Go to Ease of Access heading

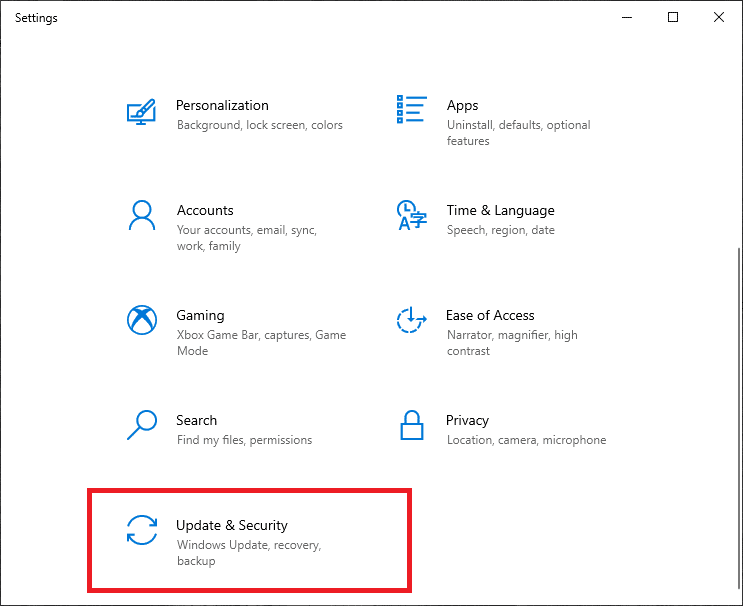pos(490,315)
